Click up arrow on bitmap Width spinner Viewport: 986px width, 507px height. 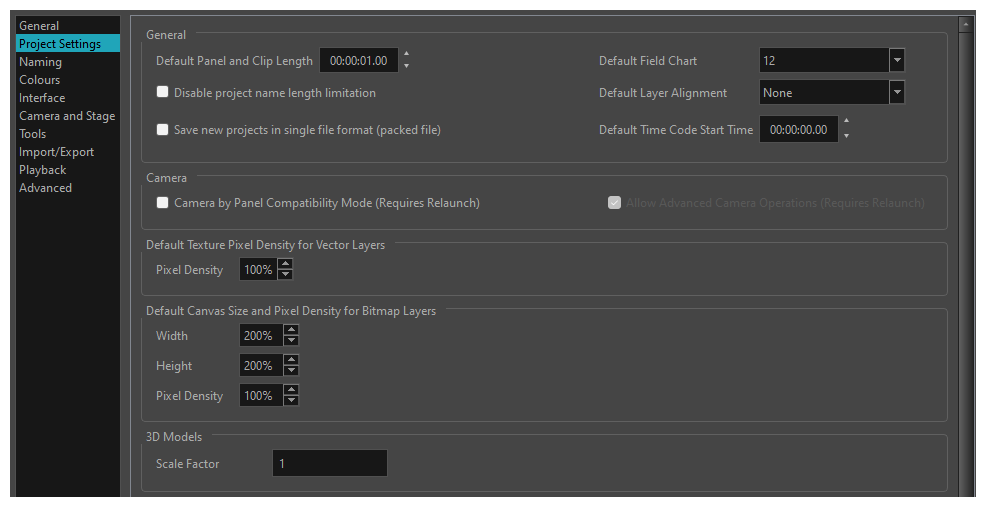(291, 330)
